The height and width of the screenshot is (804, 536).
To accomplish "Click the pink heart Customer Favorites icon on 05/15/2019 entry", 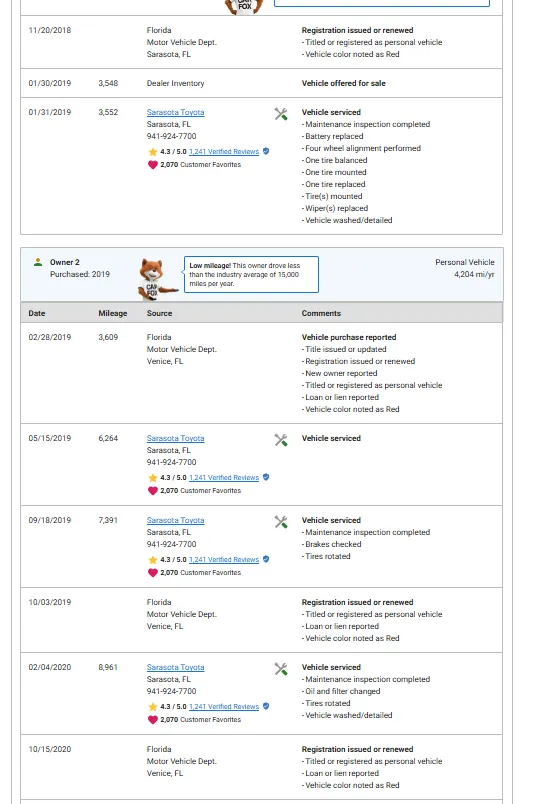I will (x=152, y=491).
